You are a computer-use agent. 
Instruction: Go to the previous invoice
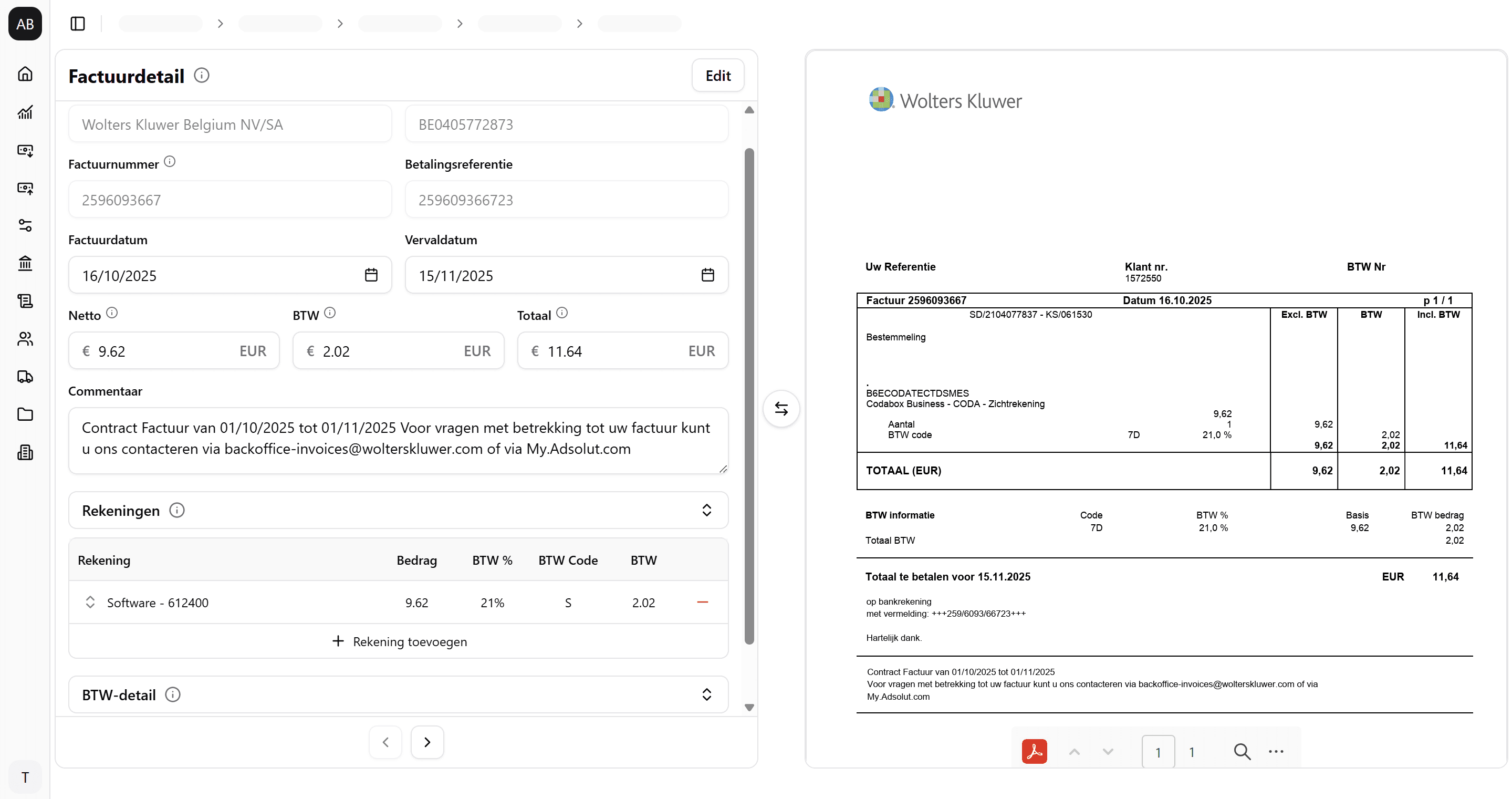[385, 742]
